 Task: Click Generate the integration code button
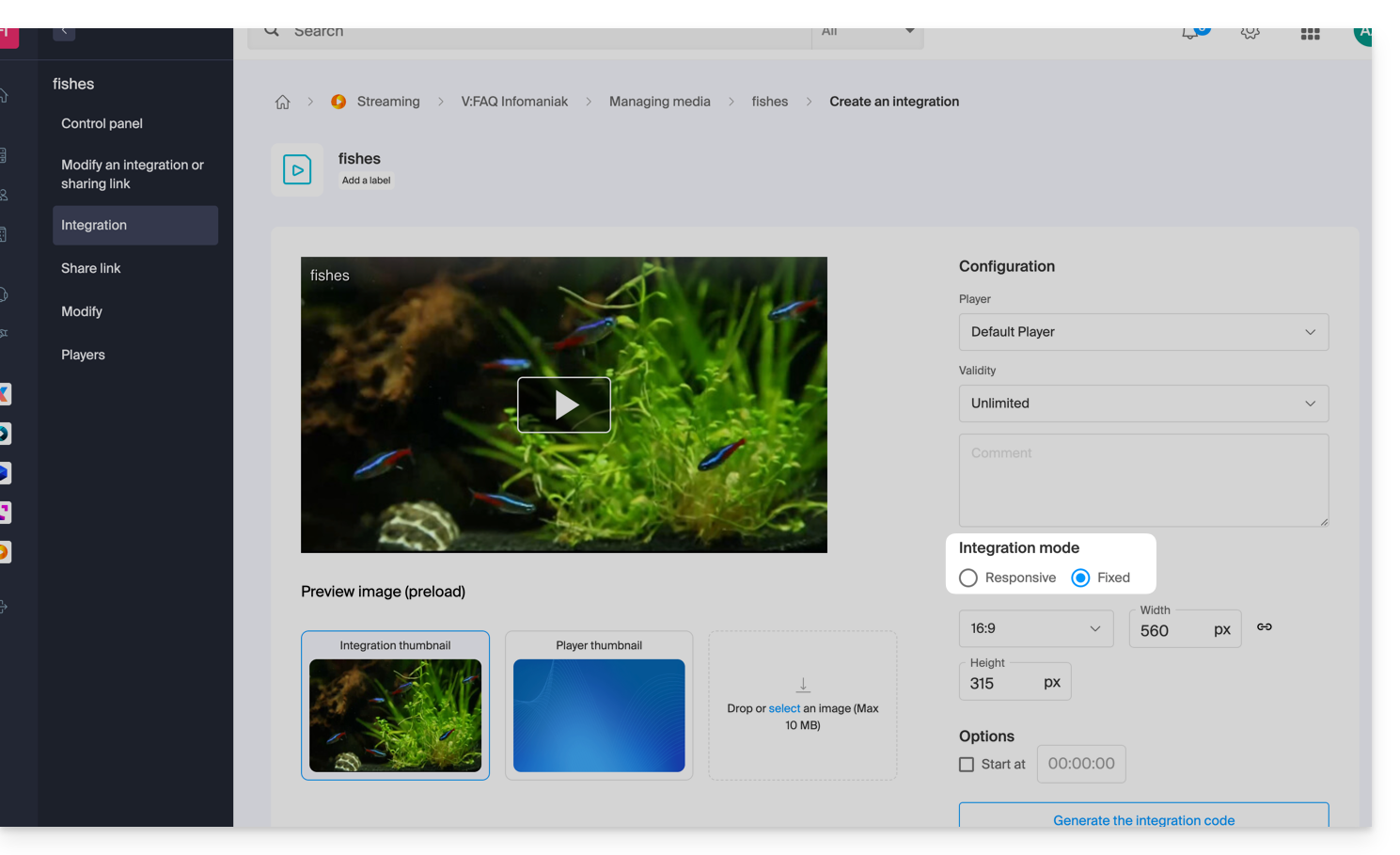click(x=1143, y=818)
